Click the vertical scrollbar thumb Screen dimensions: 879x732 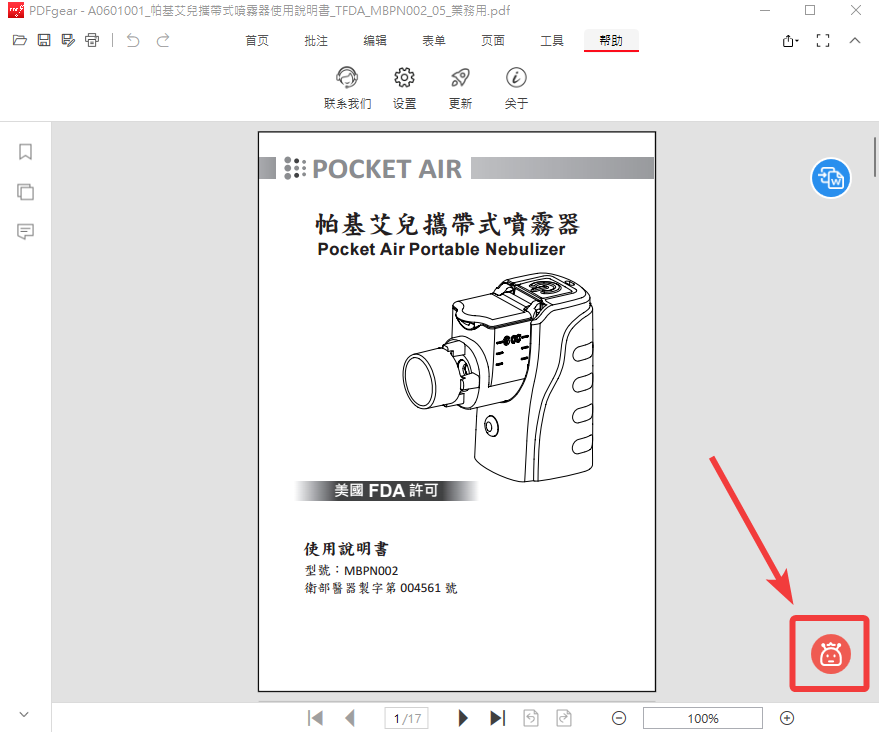[875, 157]
